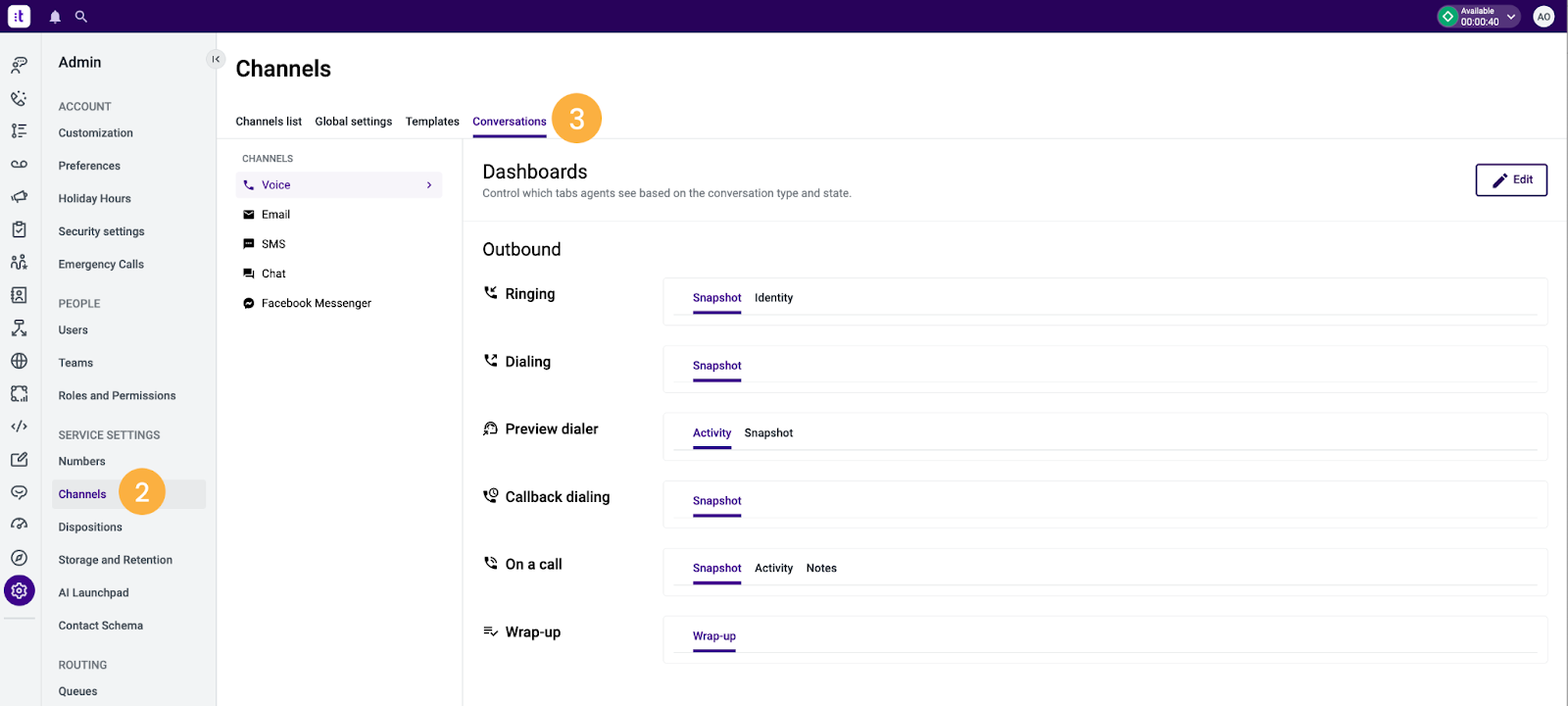Open the voicemail icon in left rail

[x=19, y=164]
